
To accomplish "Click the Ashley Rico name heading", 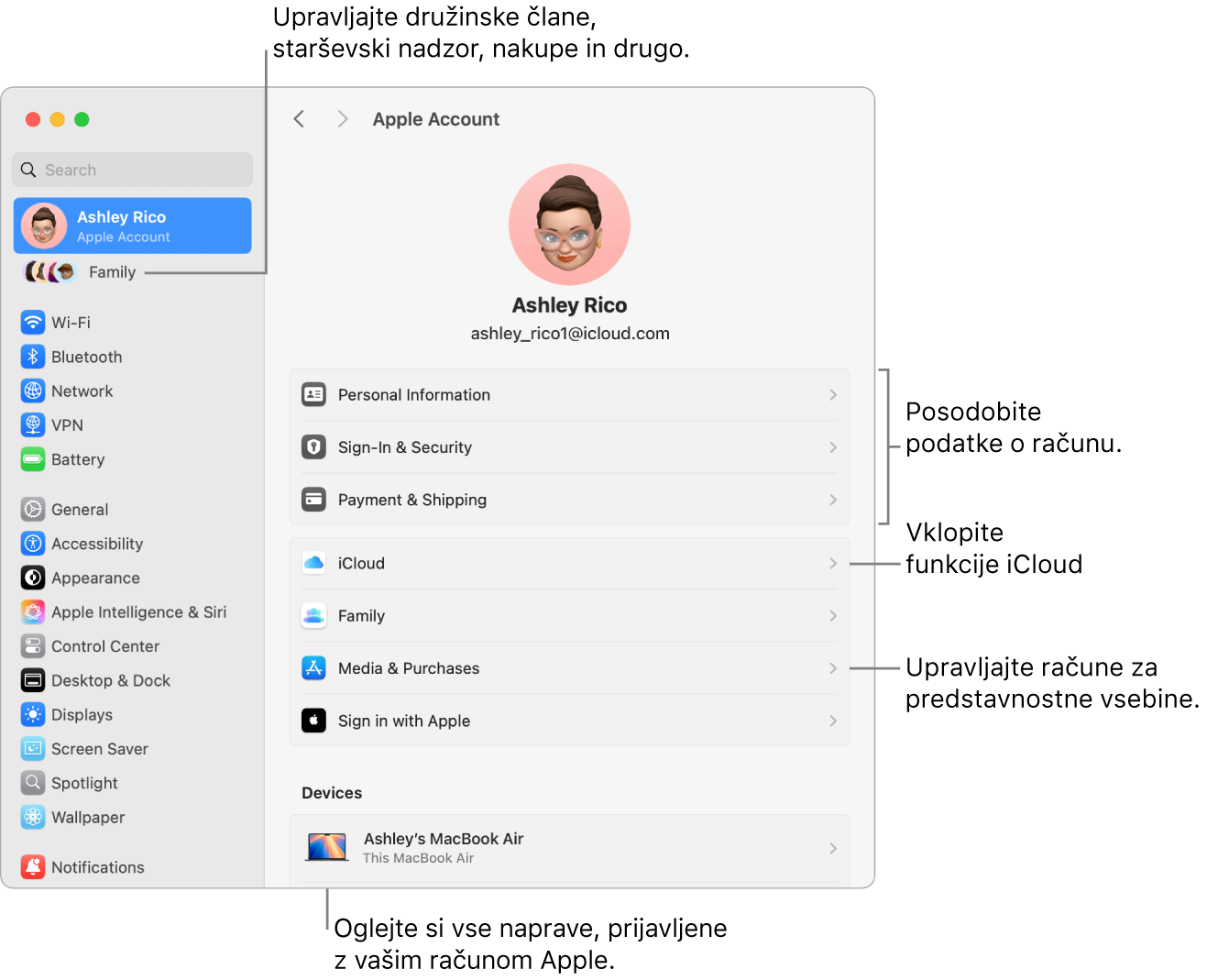I will [569, 305].
